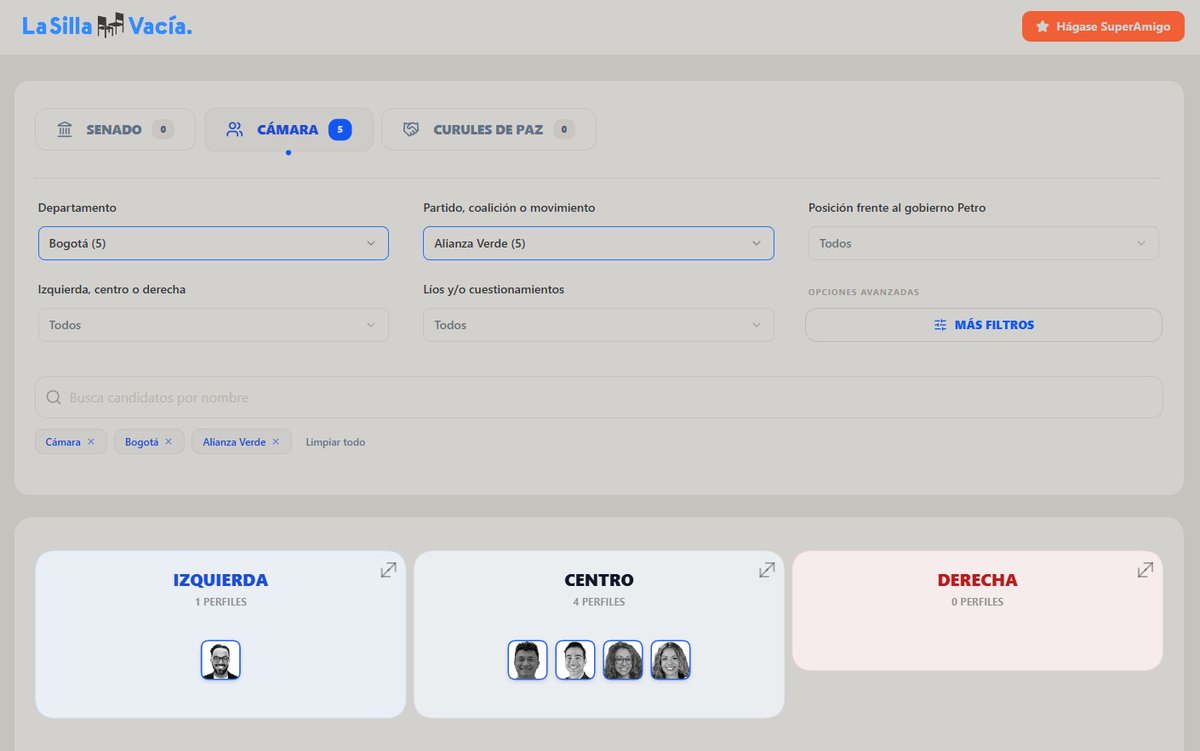The width and height of the screenshot is (1200, 751).
Task: Open first candidate photo under Centro
Action: pos(527,660)
